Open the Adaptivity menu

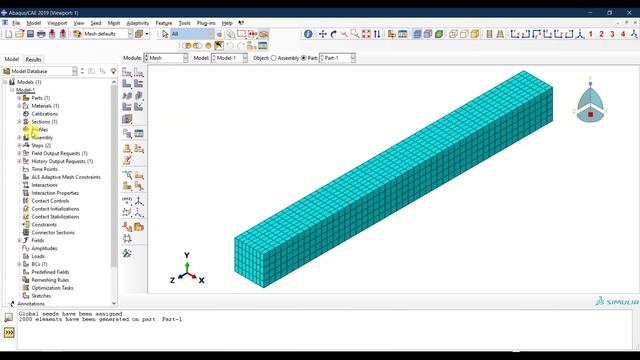click(x=138, y=23)
